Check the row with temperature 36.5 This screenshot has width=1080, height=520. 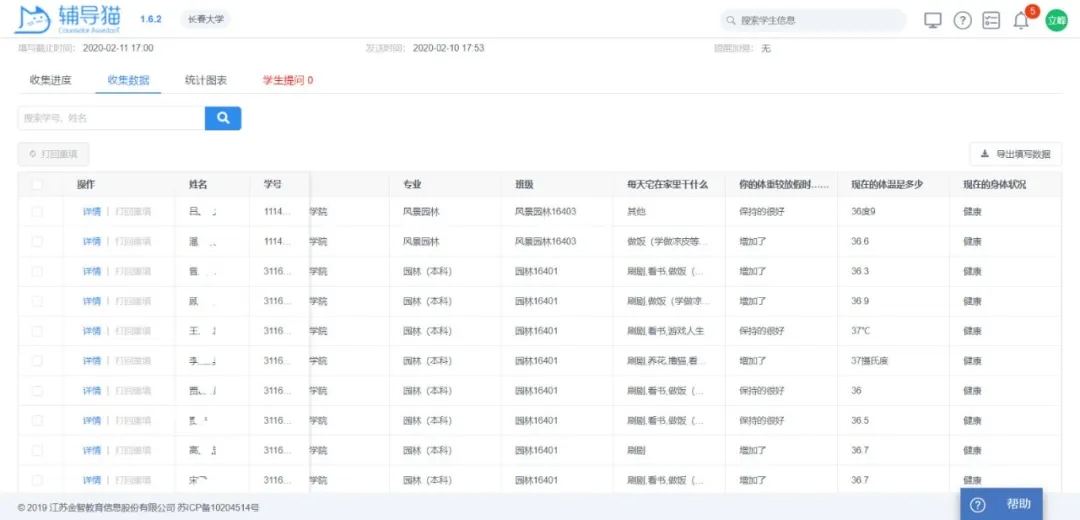[x=37, y=420]
